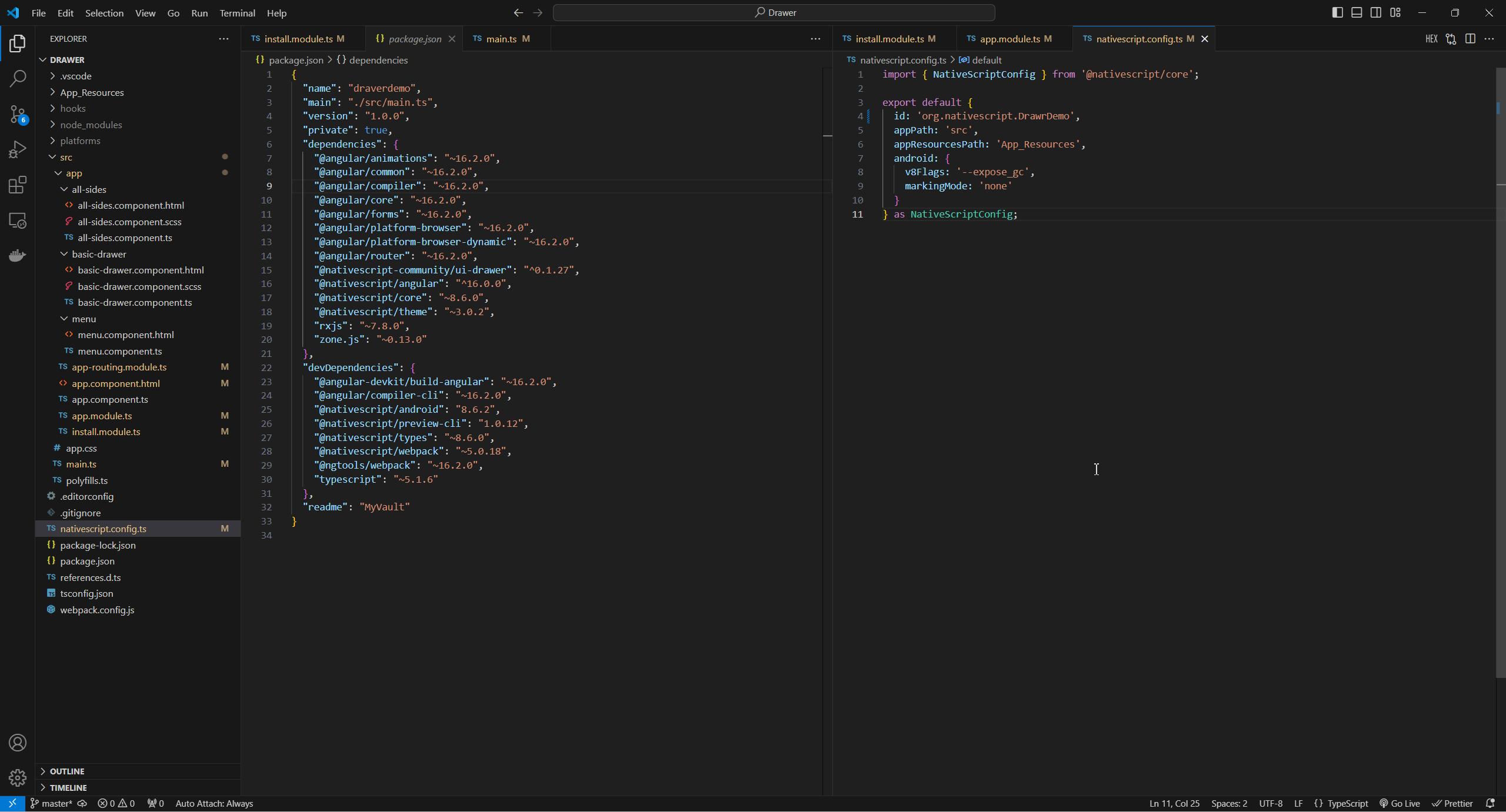
Task: Open the Source Control view
Action: click(18, 114)
